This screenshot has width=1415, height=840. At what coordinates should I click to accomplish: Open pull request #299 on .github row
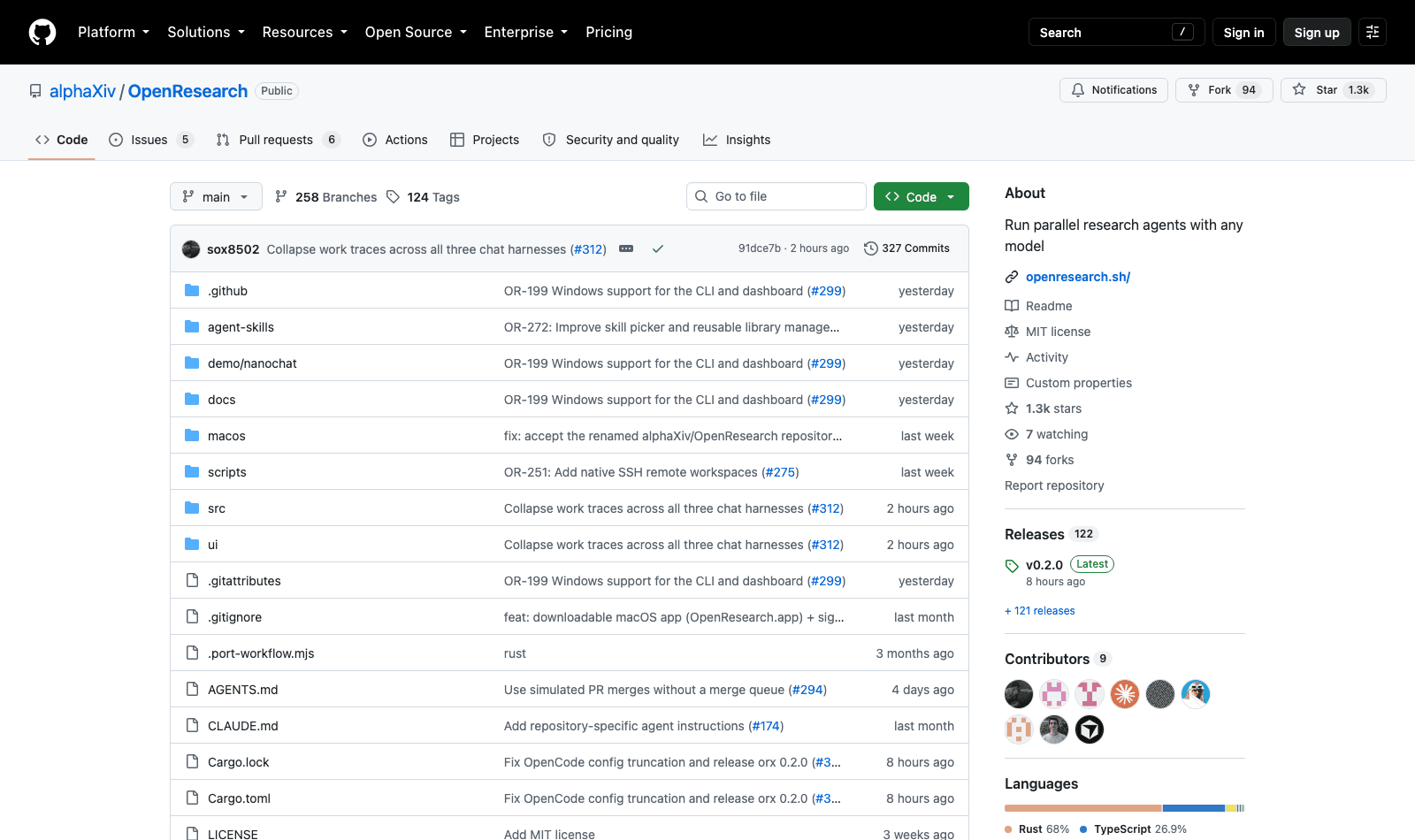[x=826, y=291]
